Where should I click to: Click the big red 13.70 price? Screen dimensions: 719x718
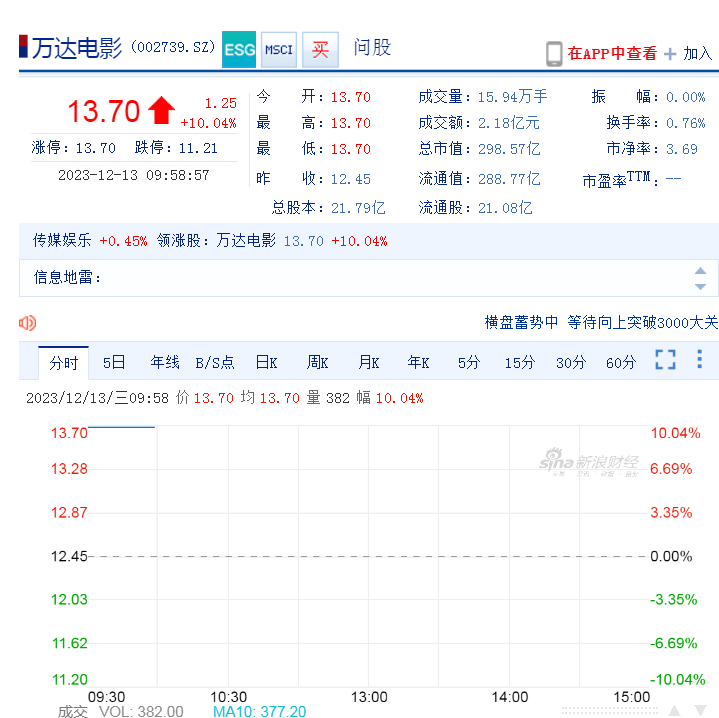(x=104, y=111)
